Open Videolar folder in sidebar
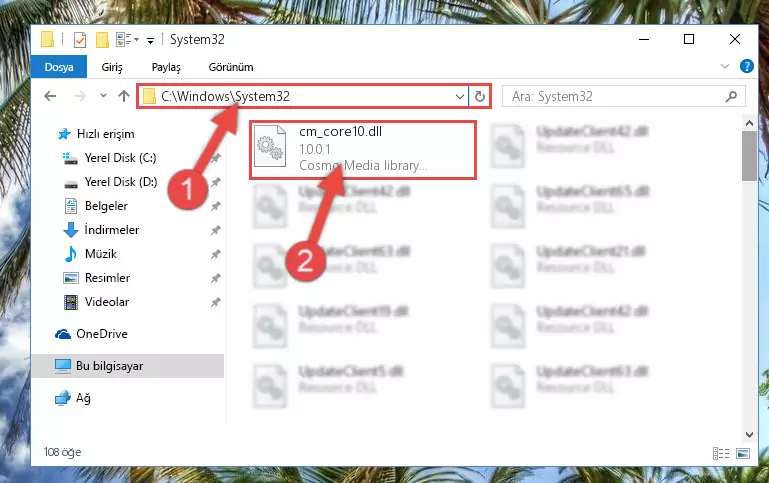Screen dimensions: 769x483 (x=107, y=302)
